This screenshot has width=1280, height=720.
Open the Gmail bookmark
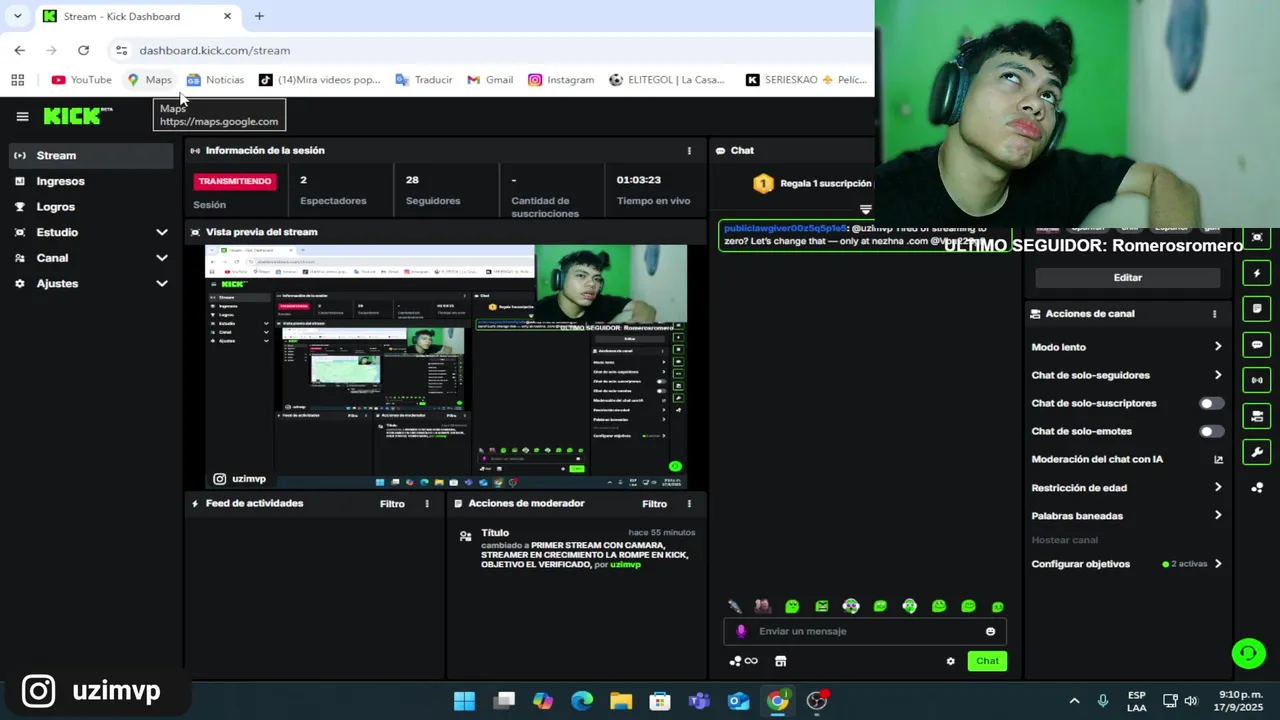[x=490, y=80]
